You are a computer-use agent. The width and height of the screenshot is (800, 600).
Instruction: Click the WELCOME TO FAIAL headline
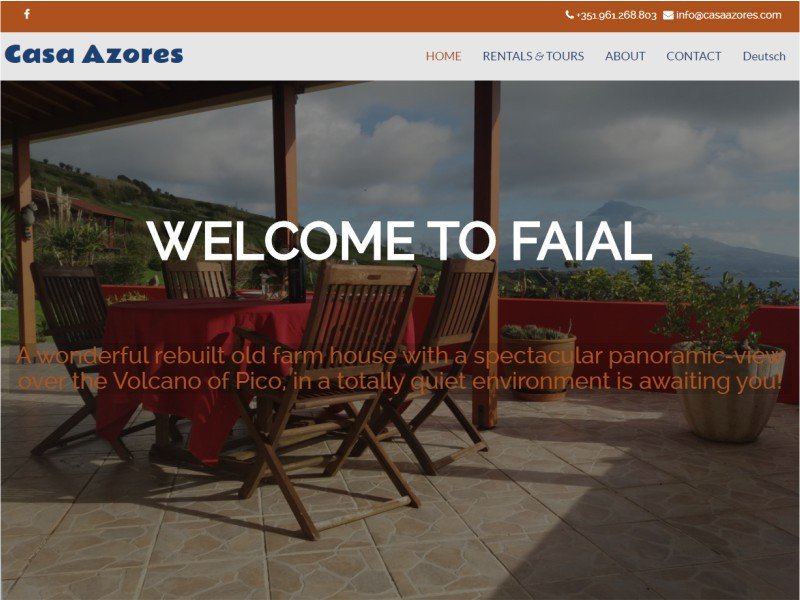(x=400, y=241)
